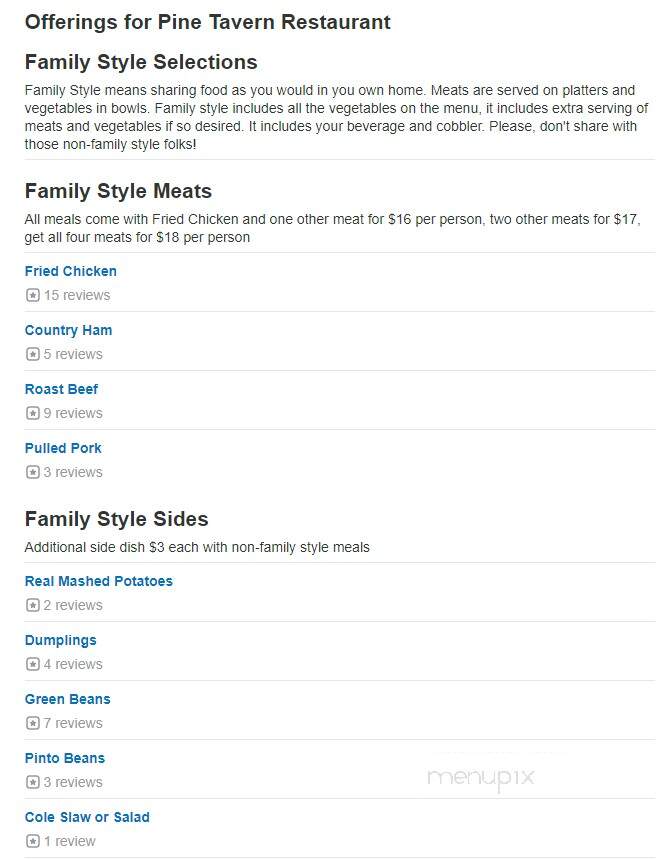Click the star icon under Pulled Pork
This screenshot has width=660, height=860.
point(33,472)
